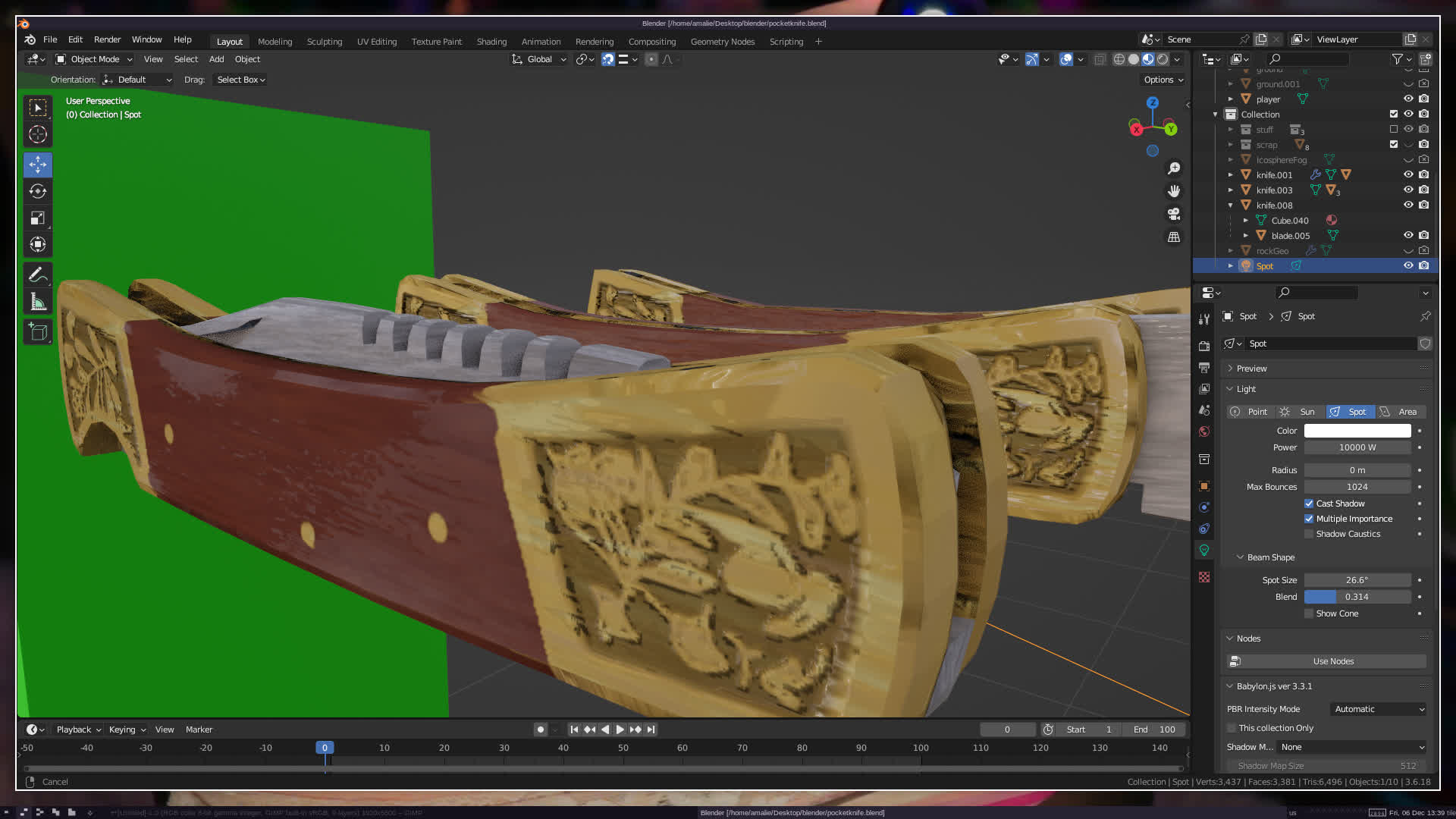This screenshot has width=1456, height=819.
Task: Switch to the Sculpting workspace tab
Action: pyautogui.click(x=324, y=42)
